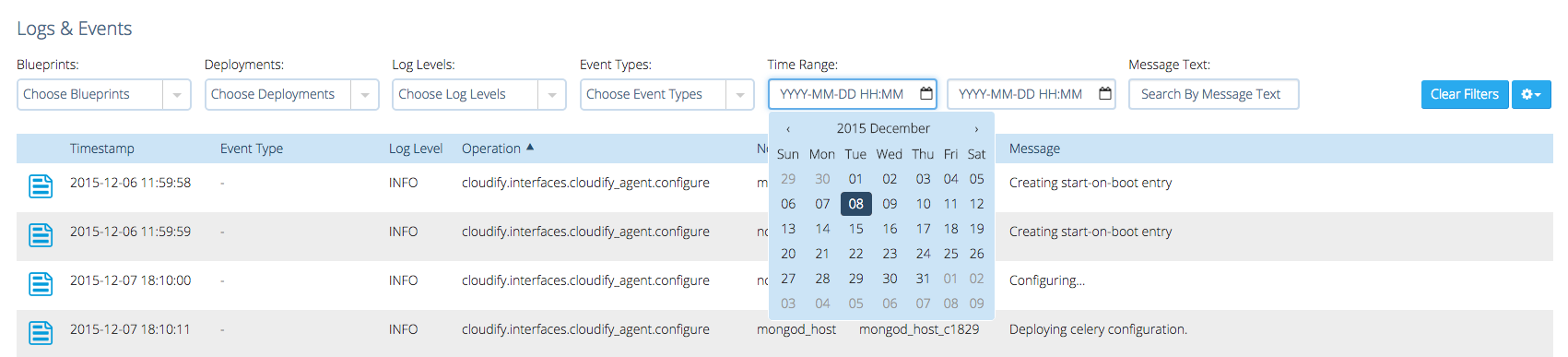This screenshot has height=357, width=1568.
Task: Sort by Event Type column header
Action: (252, 149)
